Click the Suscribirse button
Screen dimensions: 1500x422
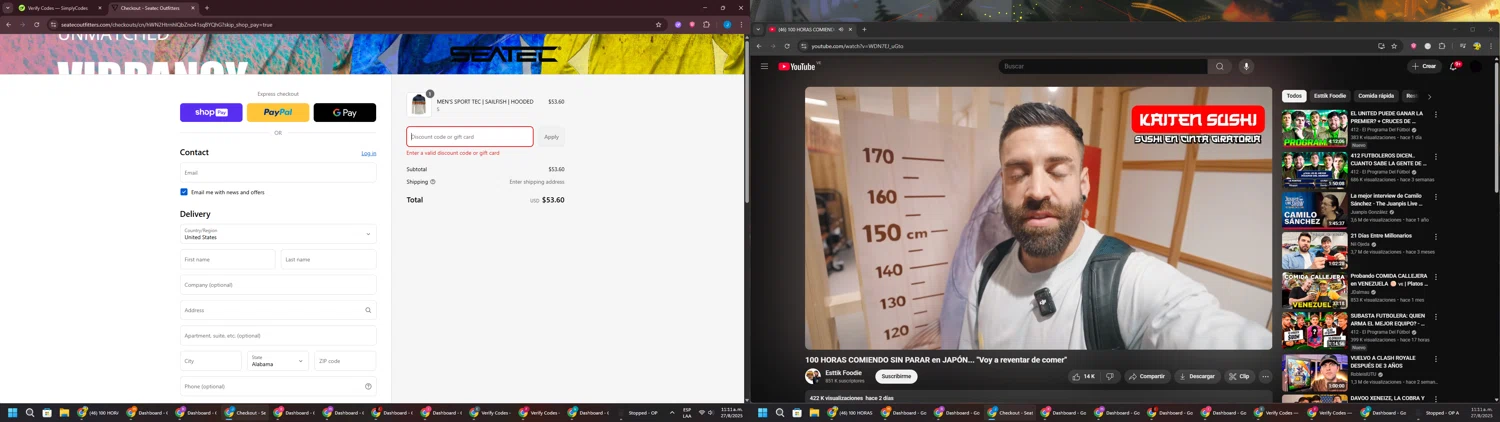[896, 376]
